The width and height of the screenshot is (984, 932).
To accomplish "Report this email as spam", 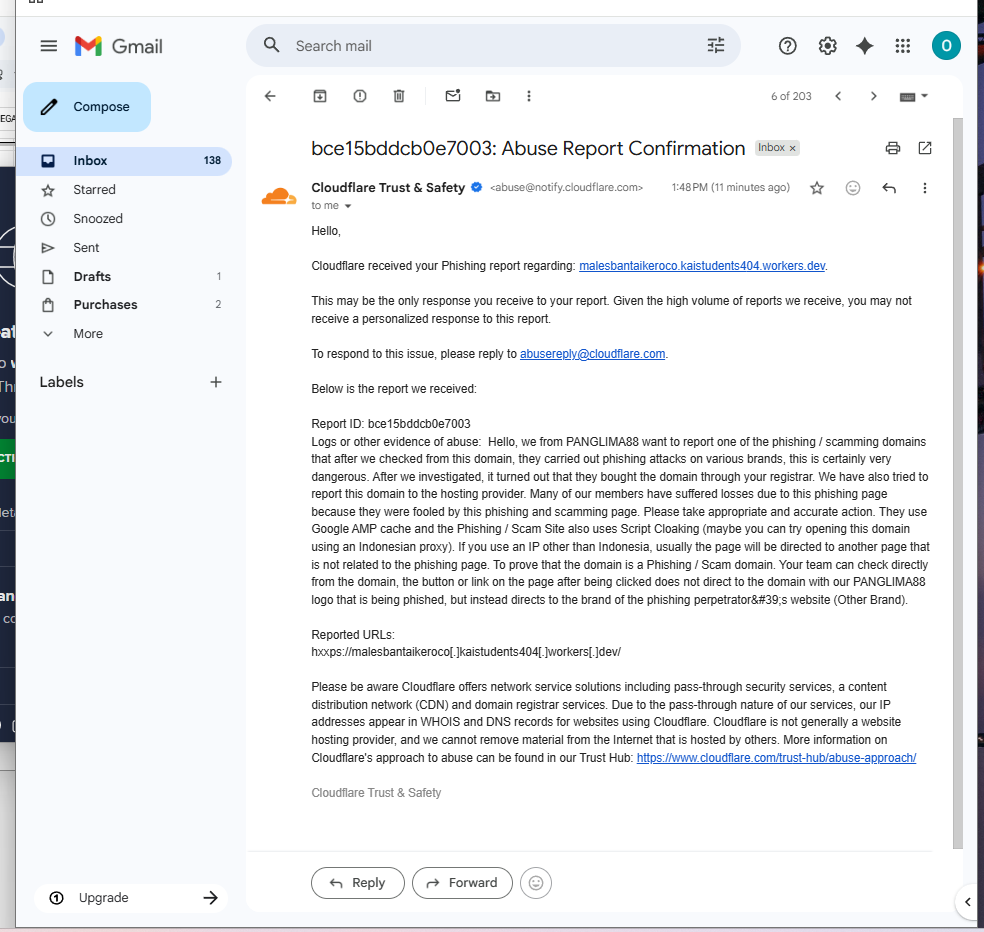I will pyautogui.click(x=360, y=96).
